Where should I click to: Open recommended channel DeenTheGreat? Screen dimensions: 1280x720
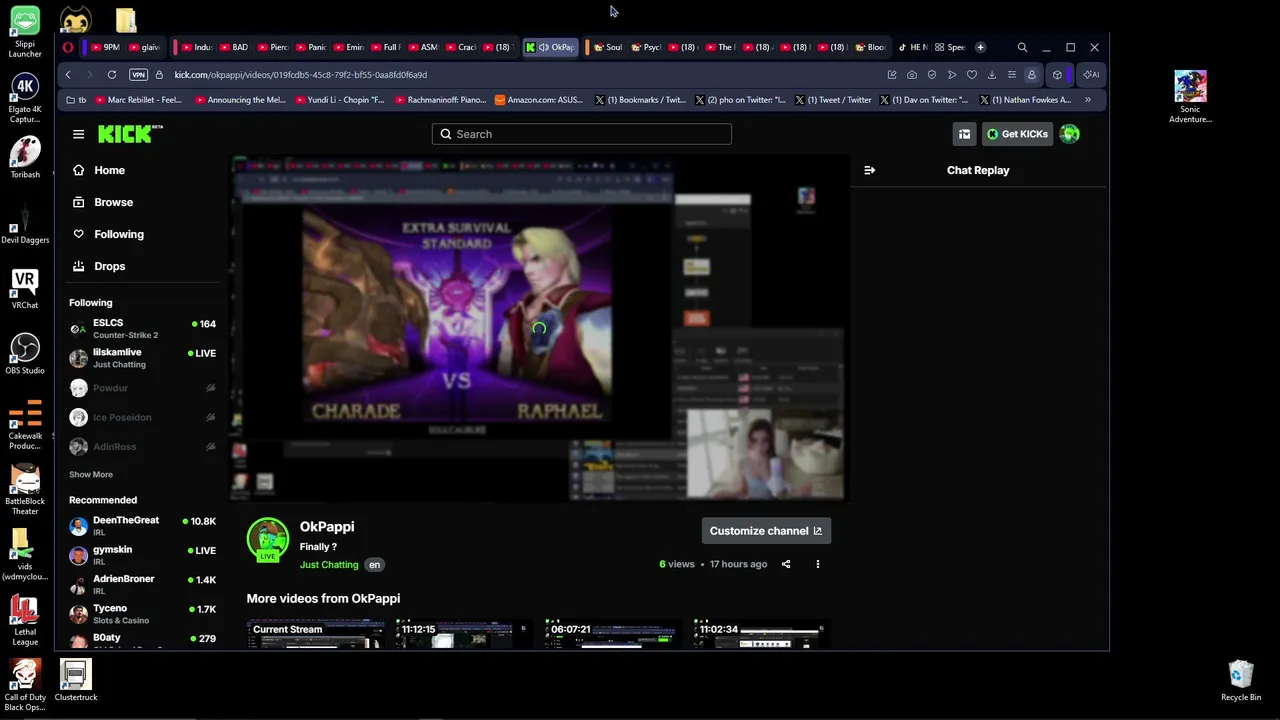tap(143, 526)
